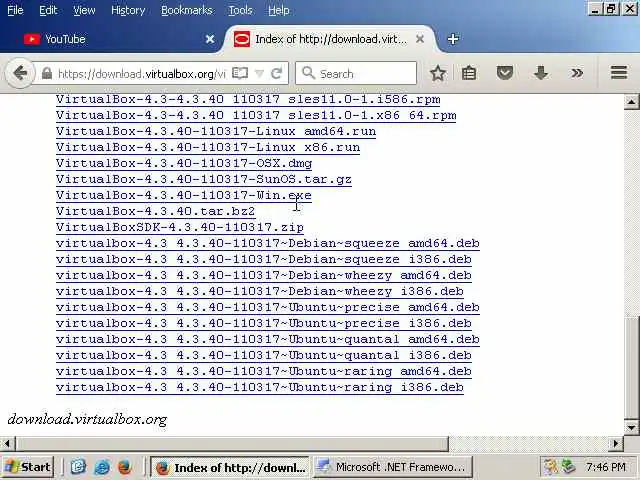640x480 pixels.
Task: Download Ubuntu quantal amd64.deb link
Action: [x=268, y=340]
